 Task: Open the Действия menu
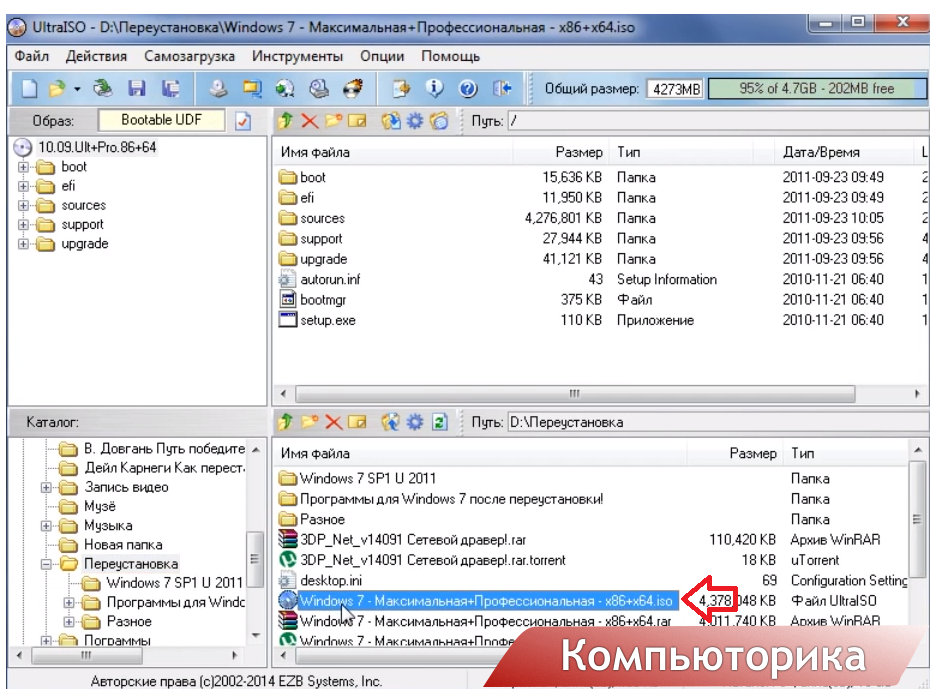tap(96, 56)
